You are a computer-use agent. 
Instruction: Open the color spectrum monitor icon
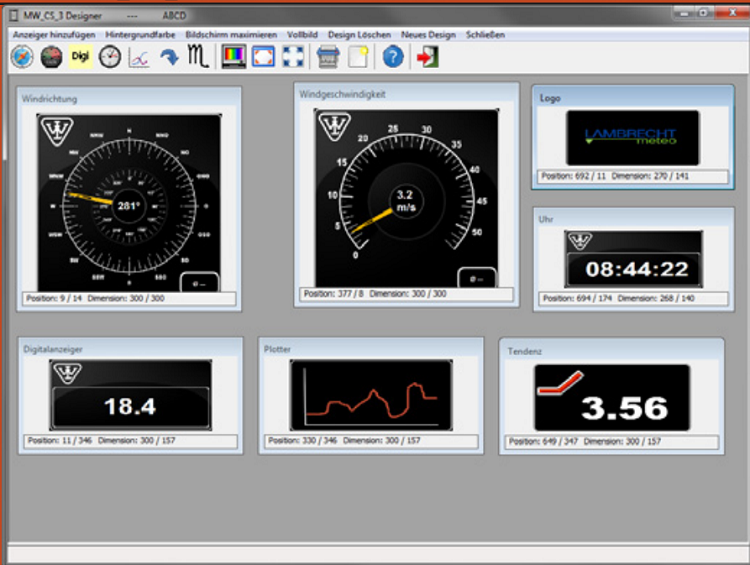[233, 57]
